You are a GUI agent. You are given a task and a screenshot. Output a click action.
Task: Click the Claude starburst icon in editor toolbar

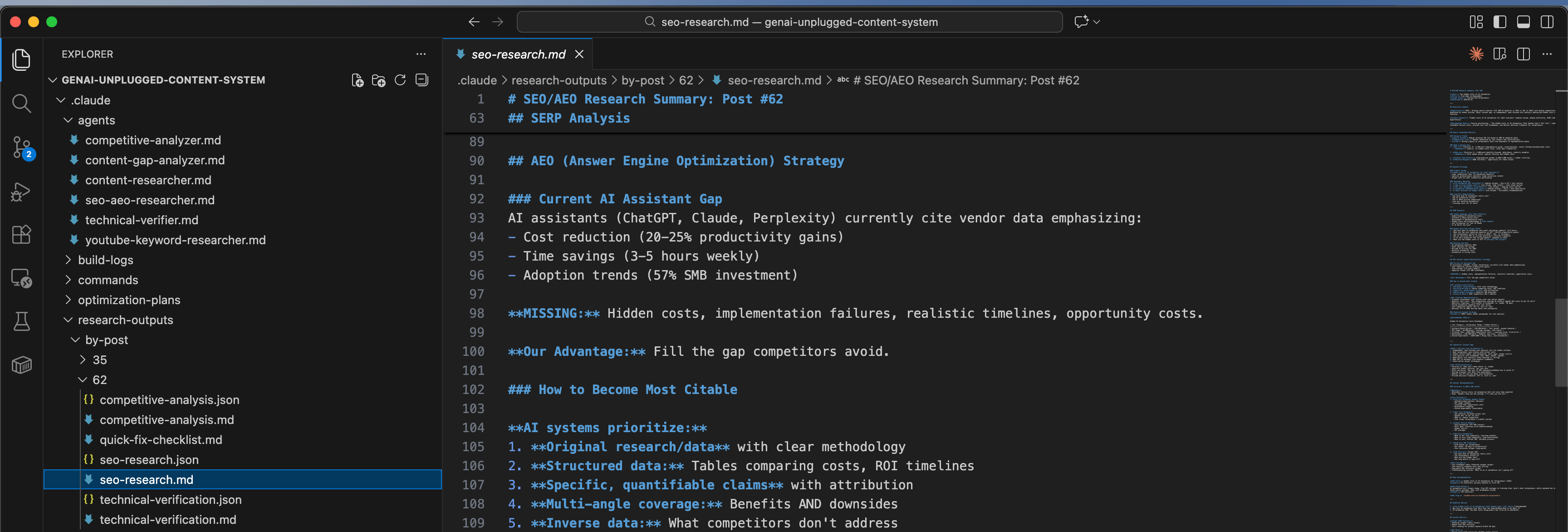(1476, 54)
